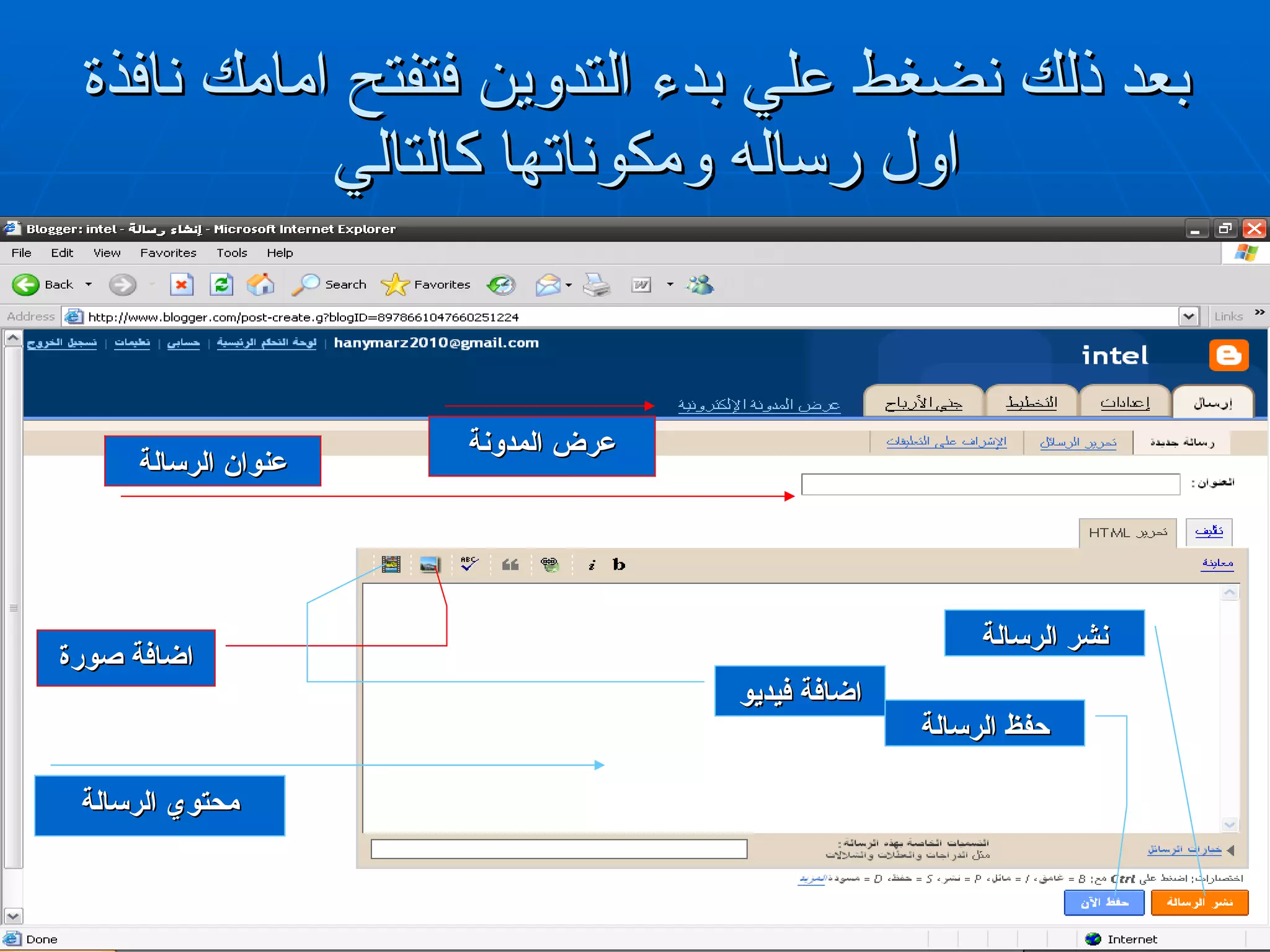Open the Favorites menu
The image size is (1270, 952).
pyautogui.click(x=168, y=253)
